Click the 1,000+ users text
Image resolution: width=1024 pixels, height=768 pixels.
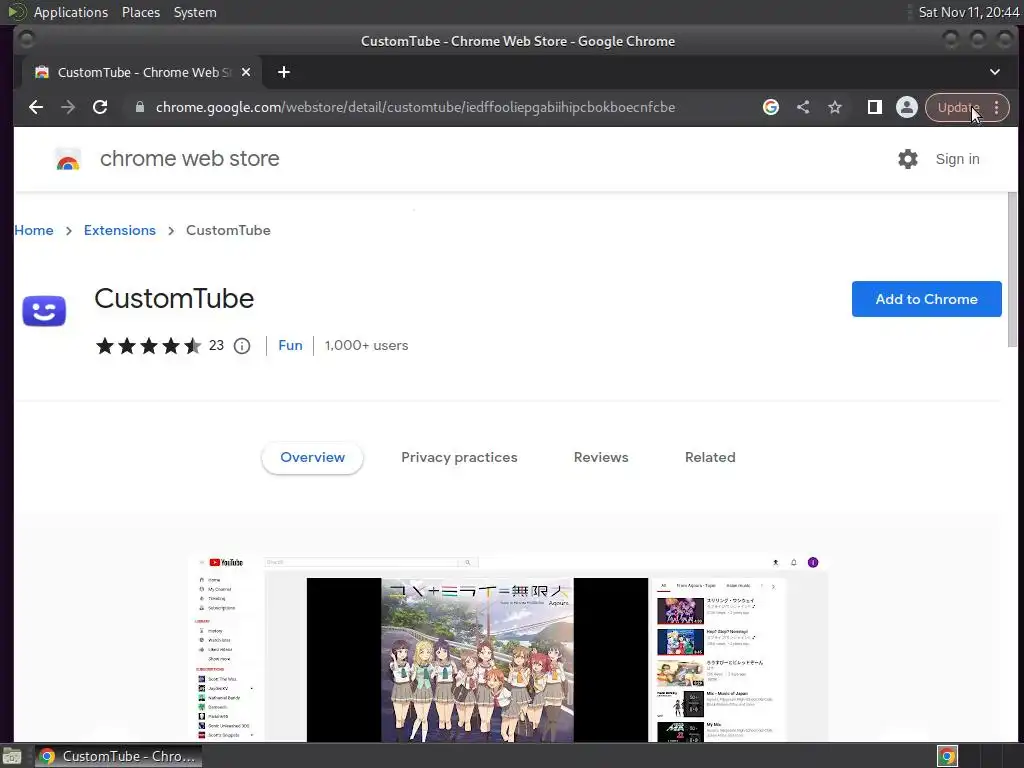366,345
